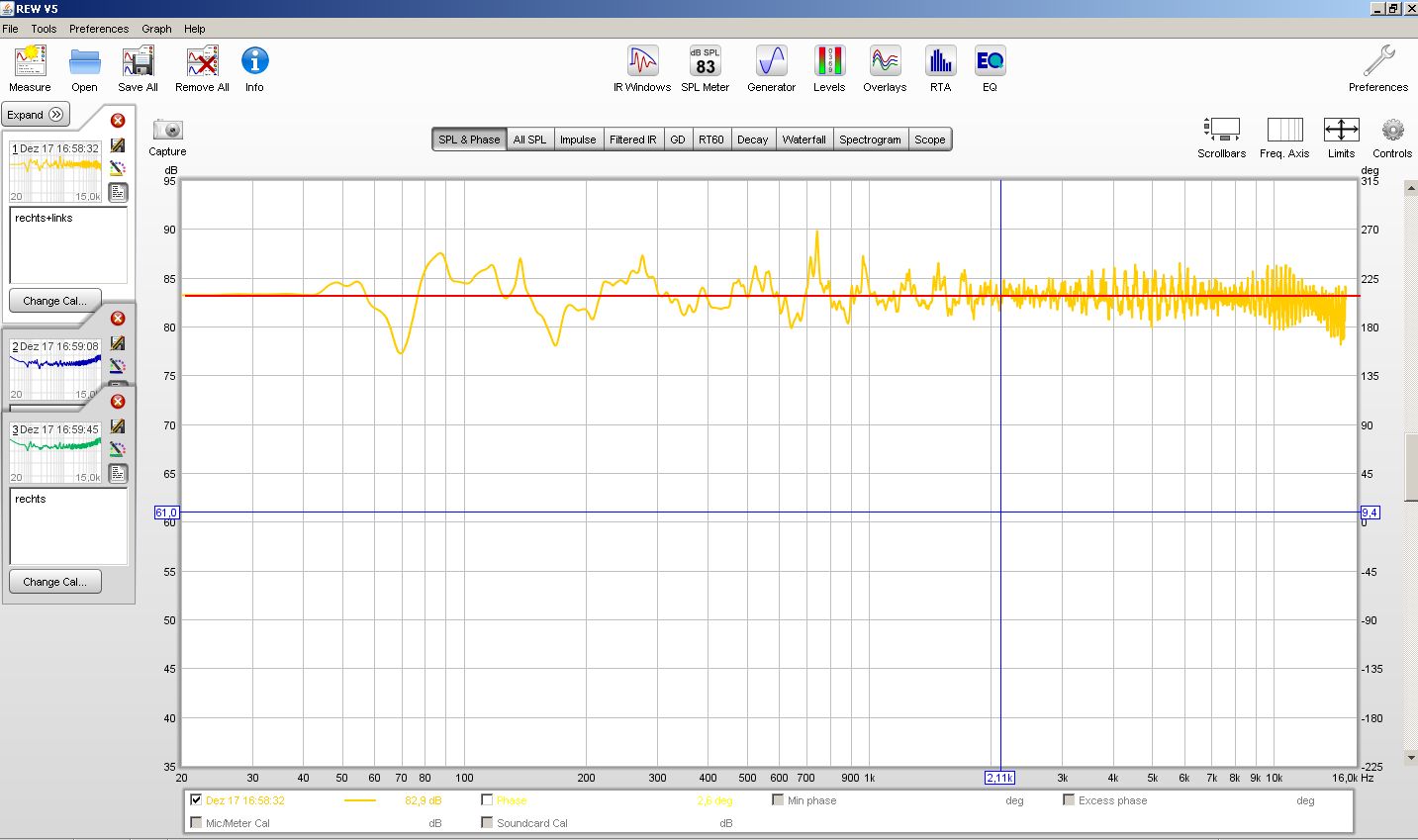
Task: Switch to the Impulse tab
Action: tap(578, 140)
